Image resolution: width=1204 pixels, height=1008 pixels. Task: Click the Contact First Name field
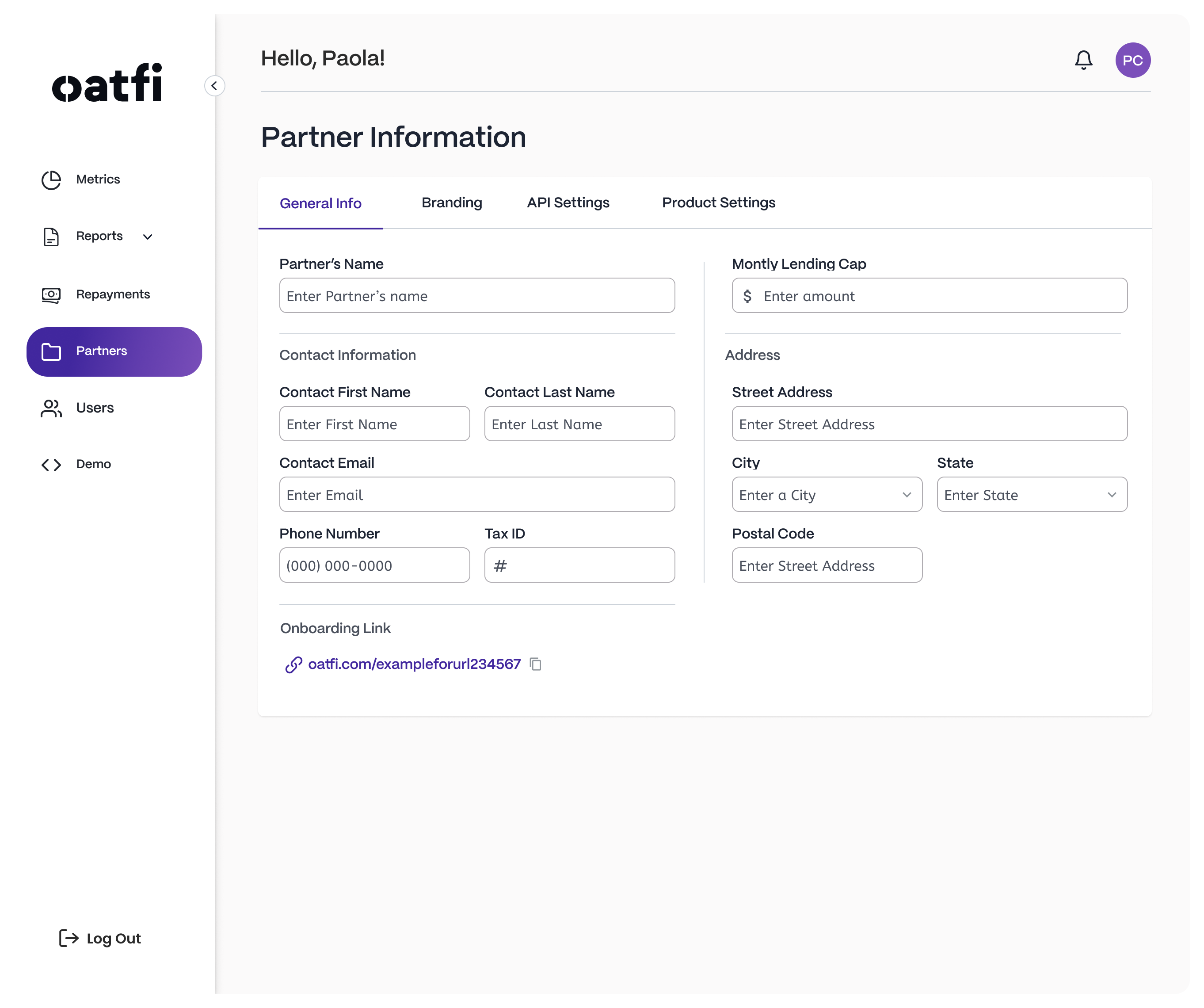tap(374, 424)
